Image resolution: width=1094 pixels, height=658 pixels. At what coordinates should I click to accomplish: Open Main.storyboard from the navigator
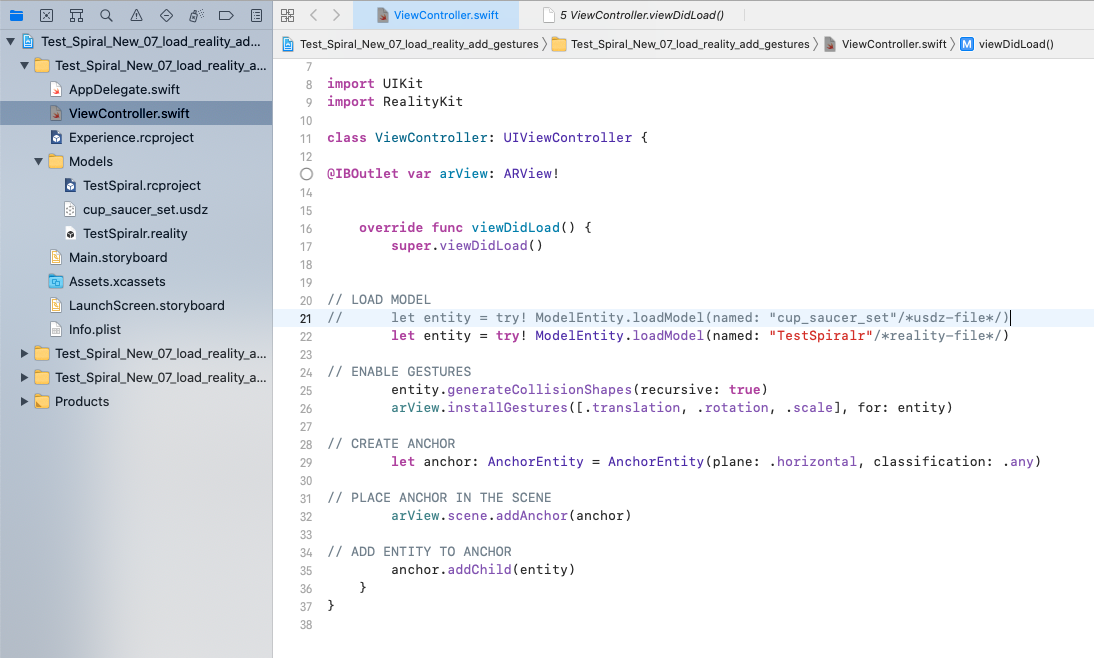pyautogui.click(x=118, y=258)
